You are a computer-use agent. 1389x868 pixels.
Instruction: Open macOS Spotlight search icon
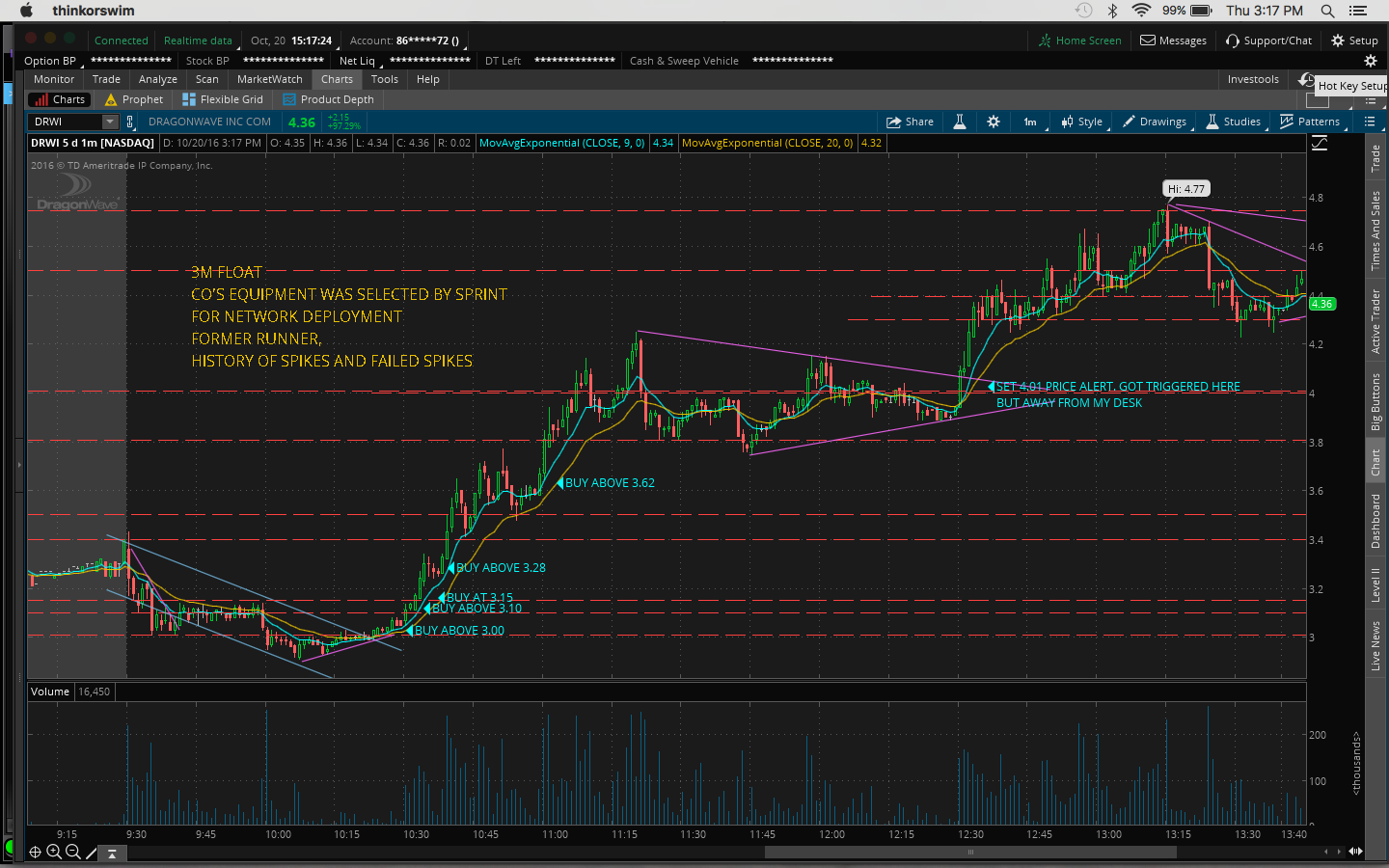1327,11
